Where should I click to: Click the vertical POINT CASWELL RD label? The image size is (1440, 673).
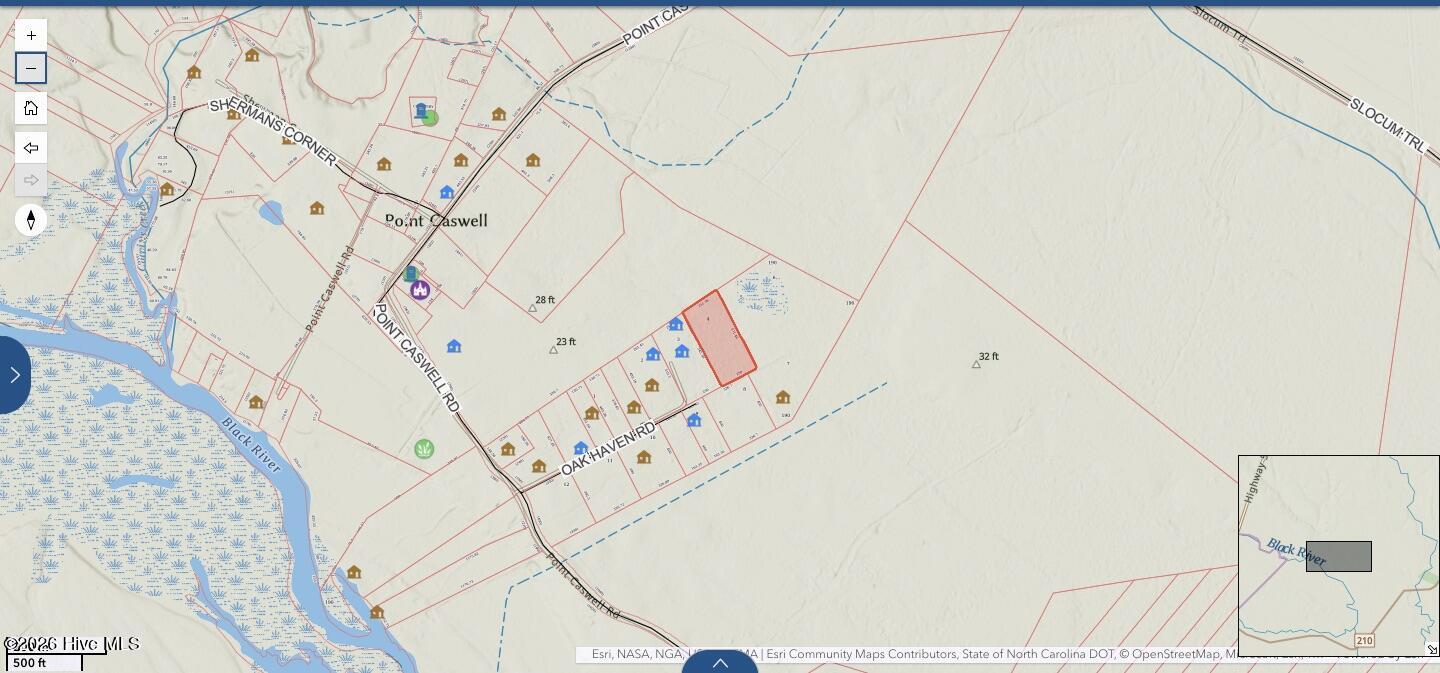coord(416,358)
